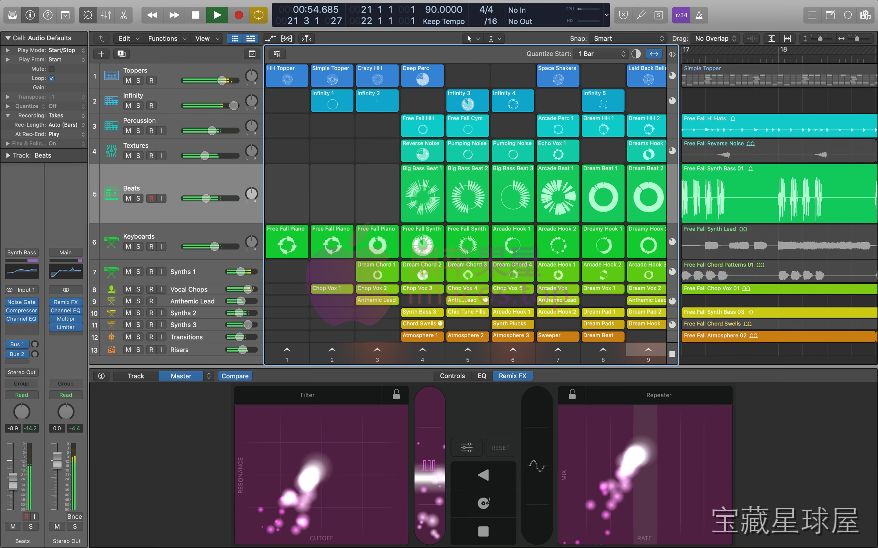Show the Live Loops grid view button
Image resolution: width=878 pixels, height=548 pixels.
point(235,39)
